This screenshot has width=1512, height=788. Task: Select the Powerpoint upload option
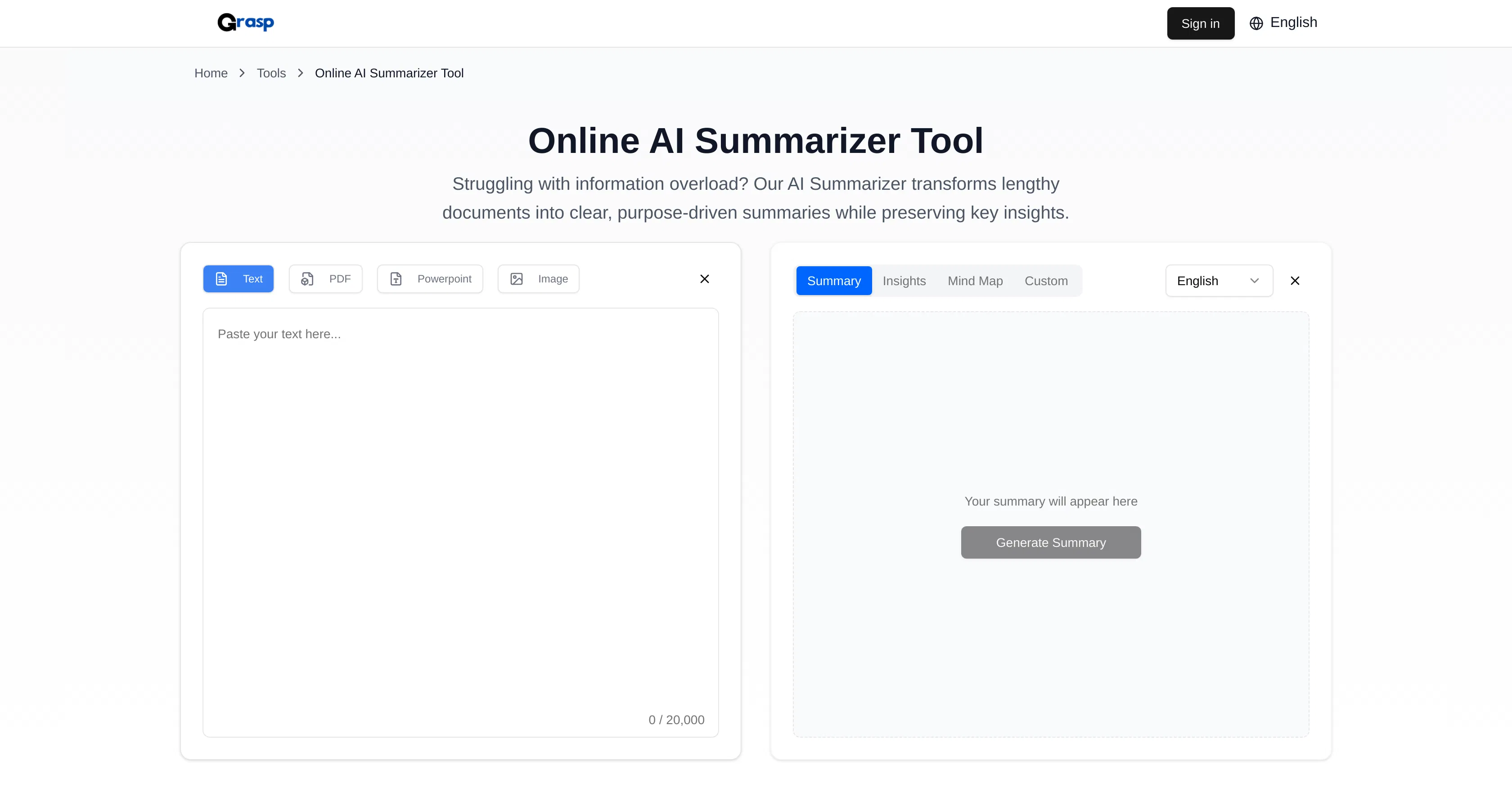[x=430, y=279]
